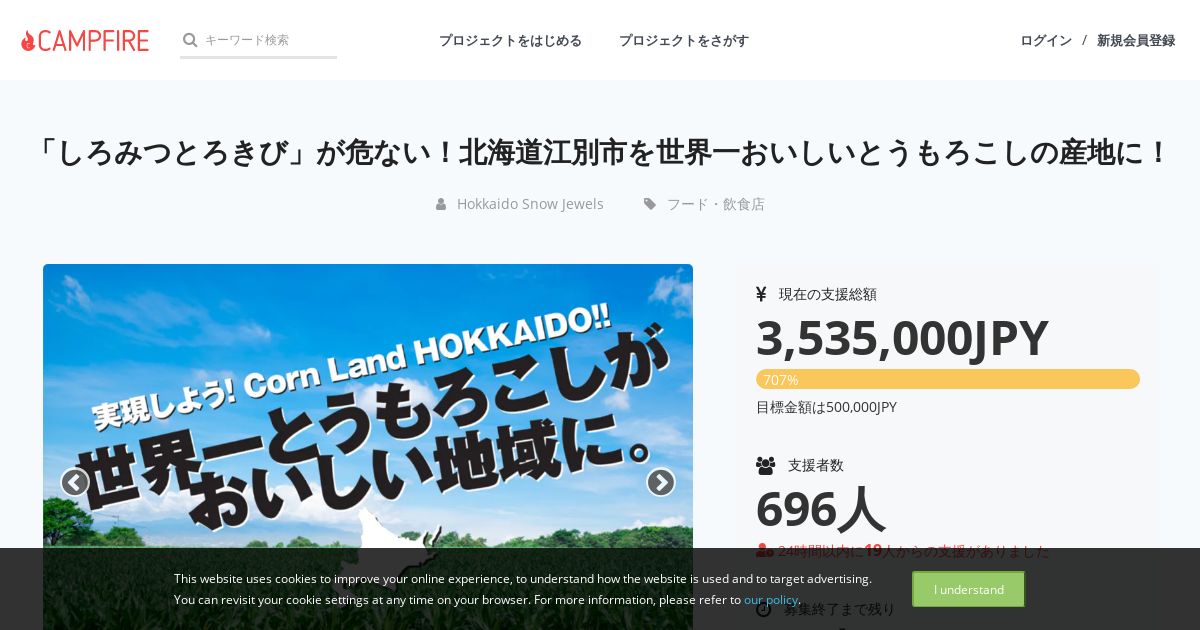
Task: Click the supporters group icon near 支援者数
Action: 766,465
